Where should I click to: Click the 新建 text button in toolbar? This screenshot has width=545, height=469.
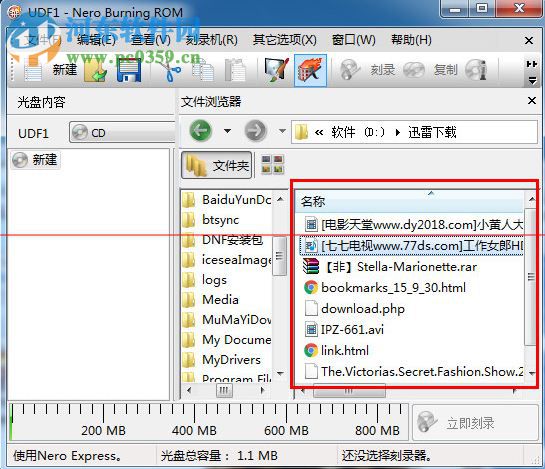tap(65, 70)
